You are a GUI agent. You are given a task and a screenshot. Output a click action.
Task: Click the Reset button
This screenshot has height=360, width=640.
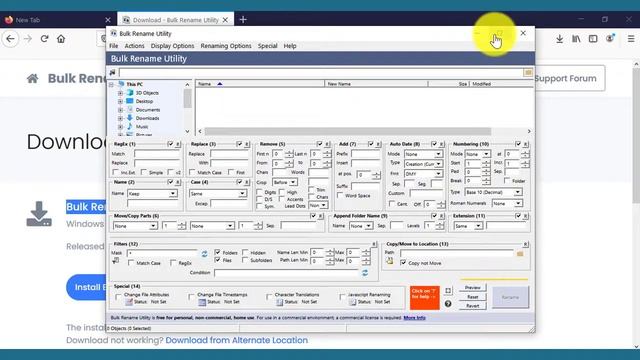click(472, 297)
